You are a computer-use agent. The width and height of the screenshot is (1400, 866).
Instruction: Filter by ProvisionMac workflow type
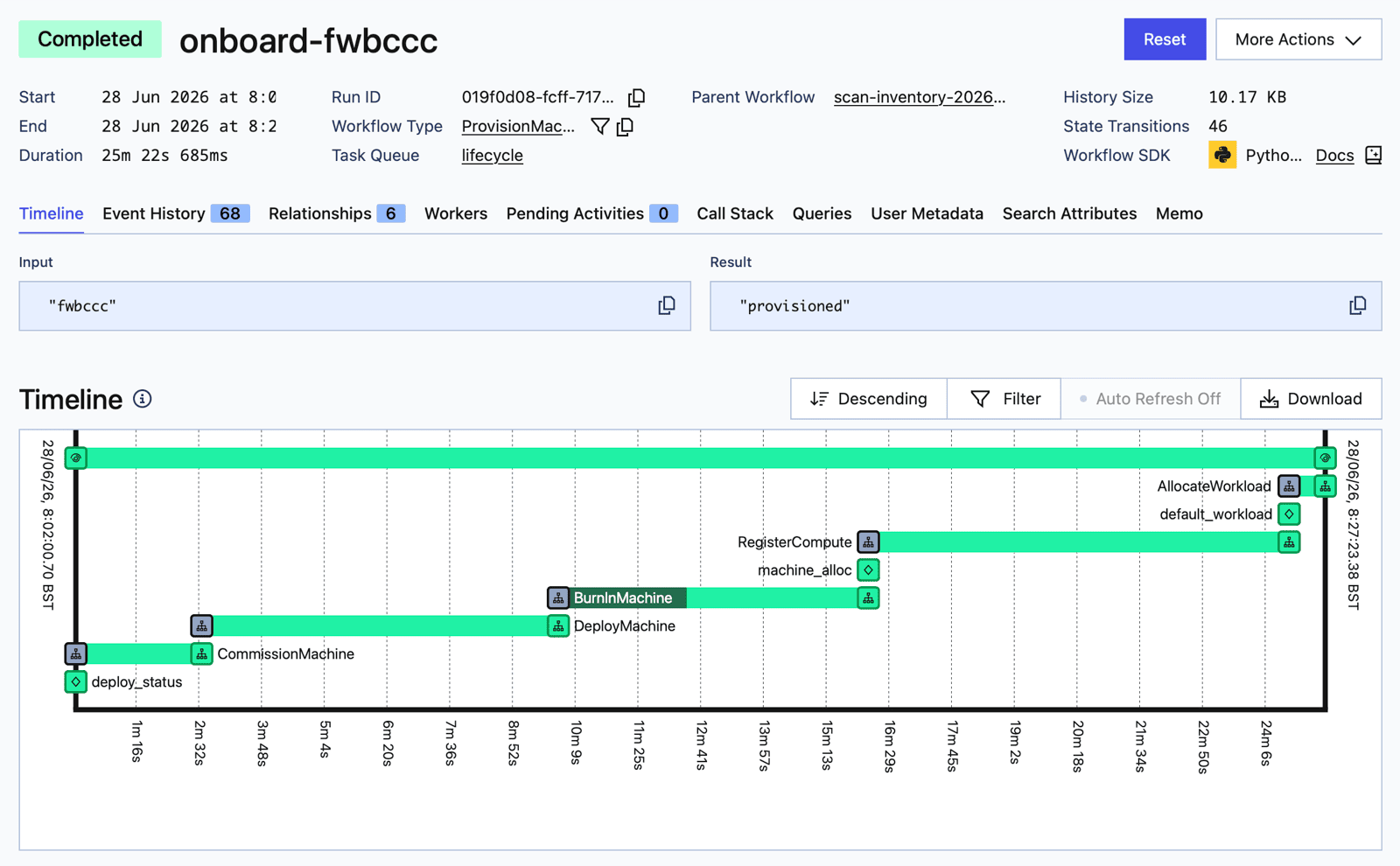tap(600, 126)
